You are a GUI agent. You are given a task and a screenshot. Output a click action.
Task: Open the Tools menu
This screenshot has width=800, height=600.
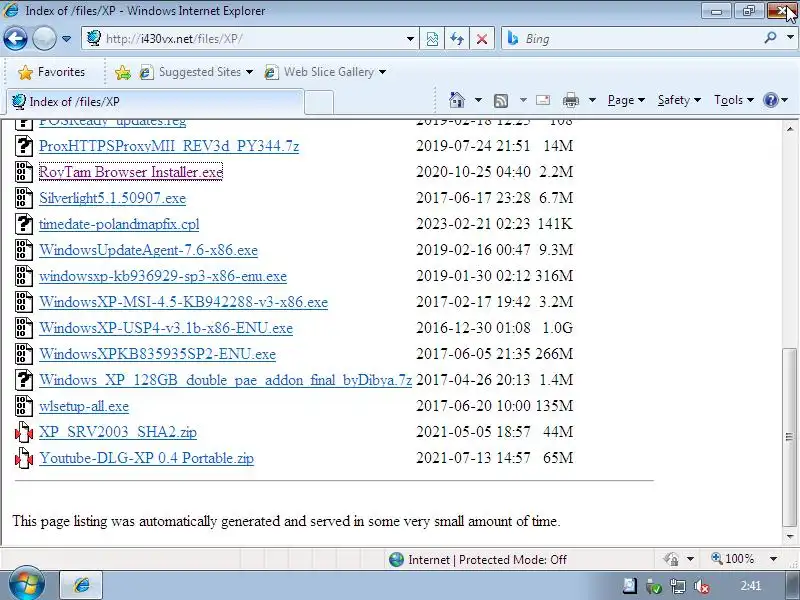click(733, 100)
